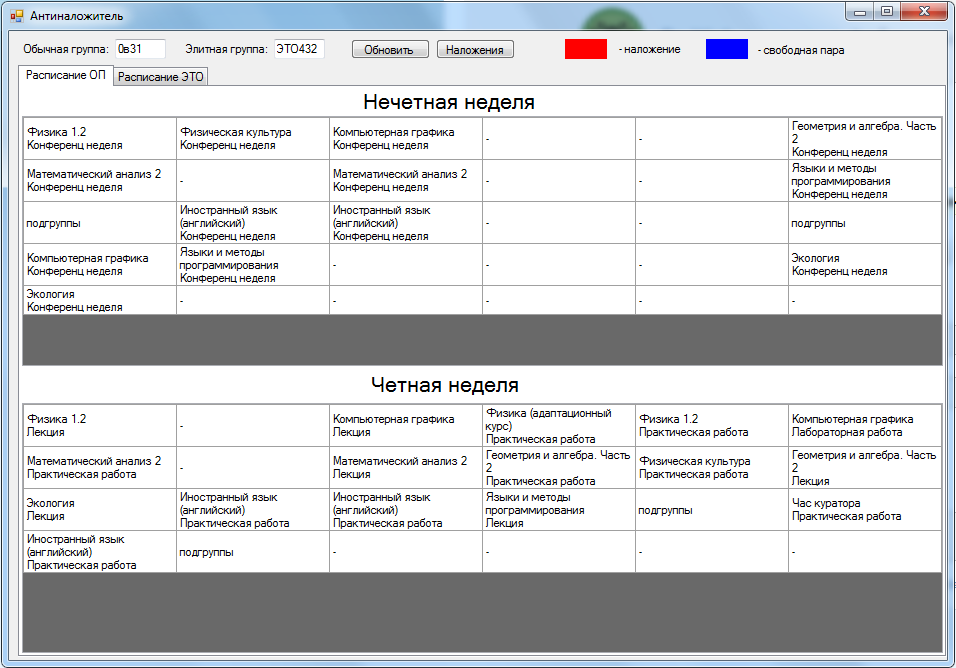Click Физическая культура Конференц неделя cell
The image size is (956, 668).
point(252,138)
